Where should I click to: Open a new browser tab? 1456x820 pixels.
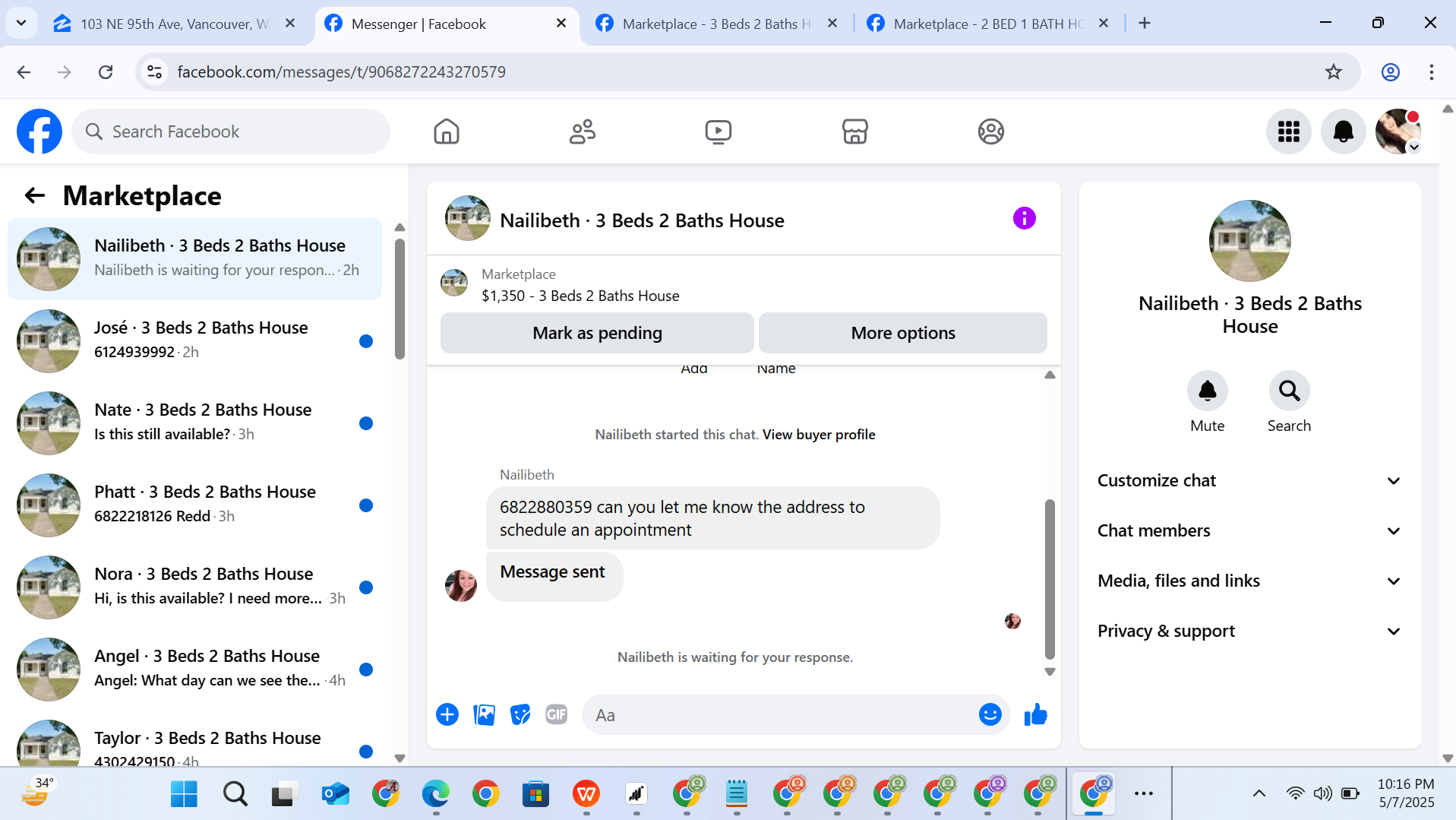pos(1145,23)
